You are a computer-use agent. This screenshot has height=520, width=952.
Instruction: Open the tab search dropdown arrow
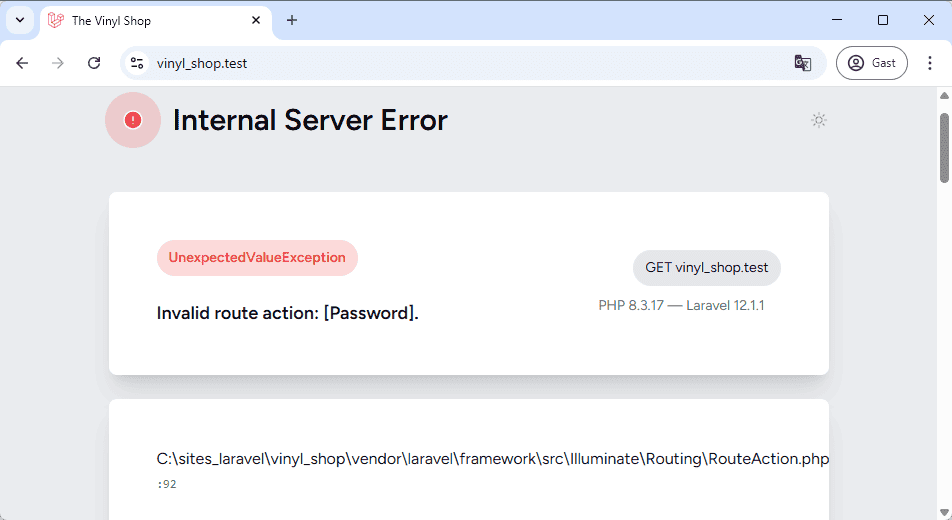[20, 20]
